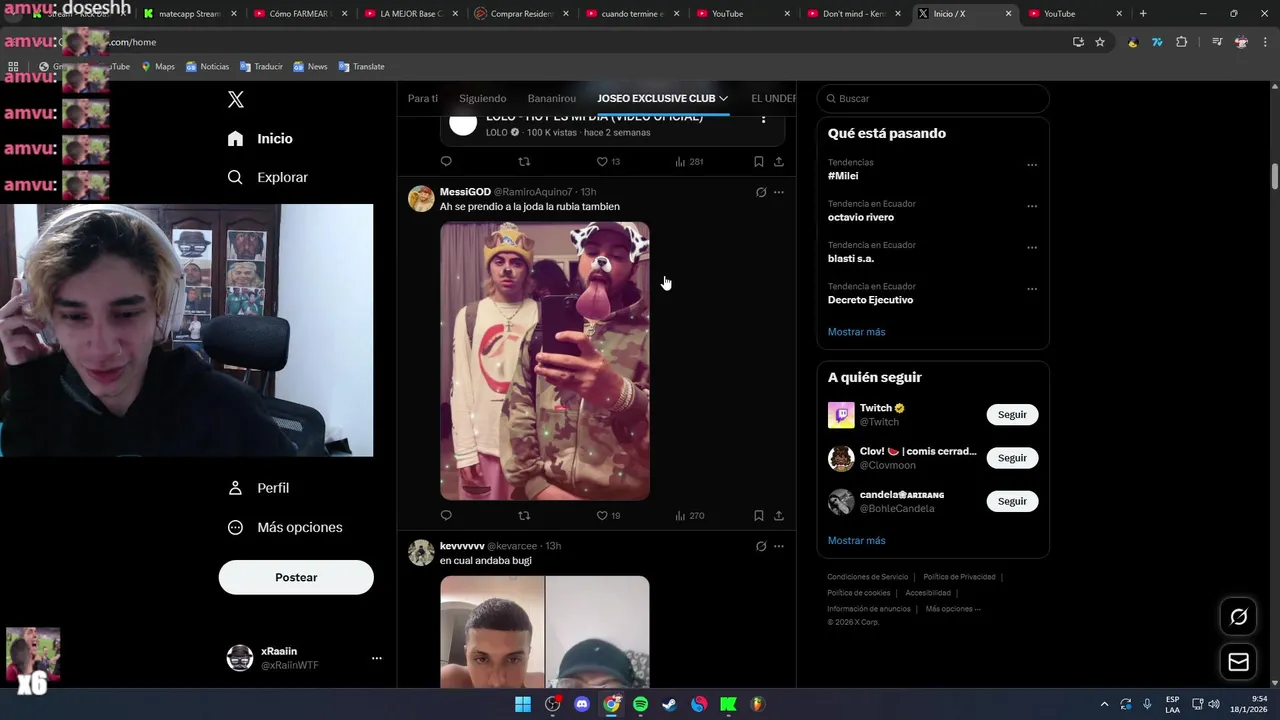Open octavio rivero trend options dots
Viewport: 1280px width, 720px height.
click(1032, 207)
